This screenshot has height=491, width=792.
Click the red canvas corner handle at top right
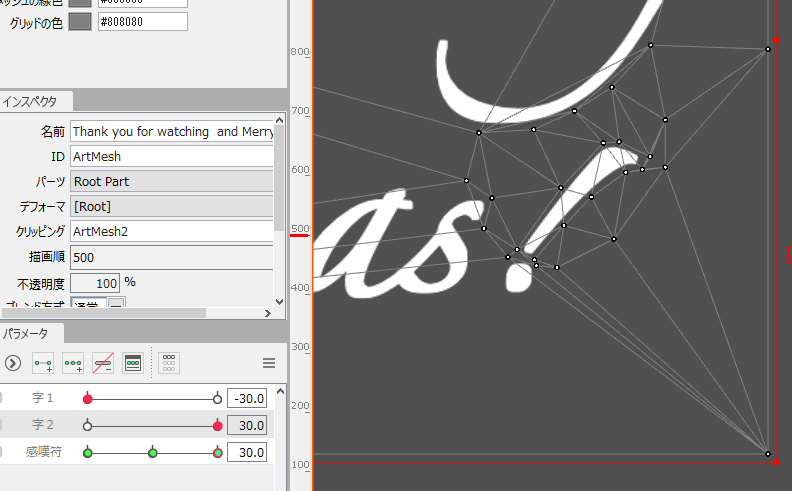point(776,40)
